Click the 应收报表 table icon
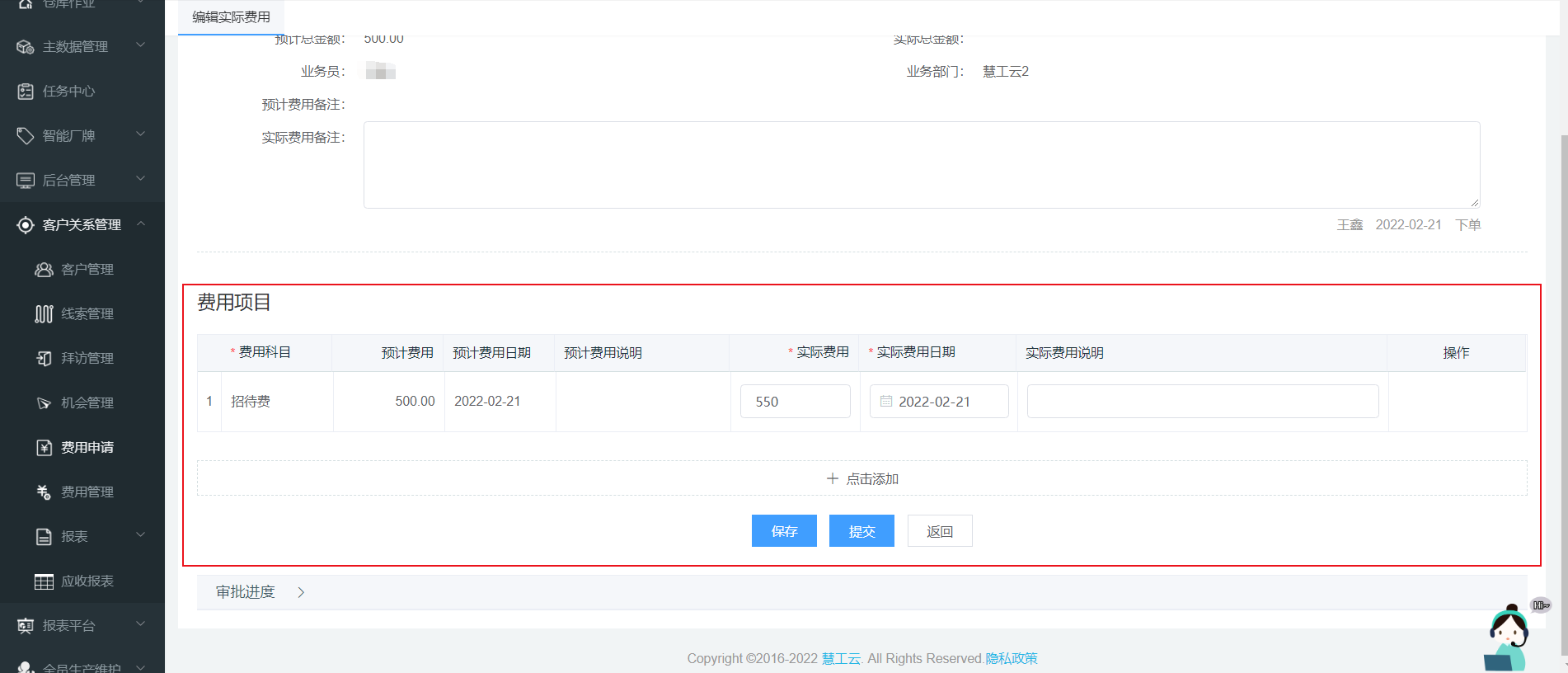Image resolution: width=1568 pixels, height=673 pixels. pos(44,581)
